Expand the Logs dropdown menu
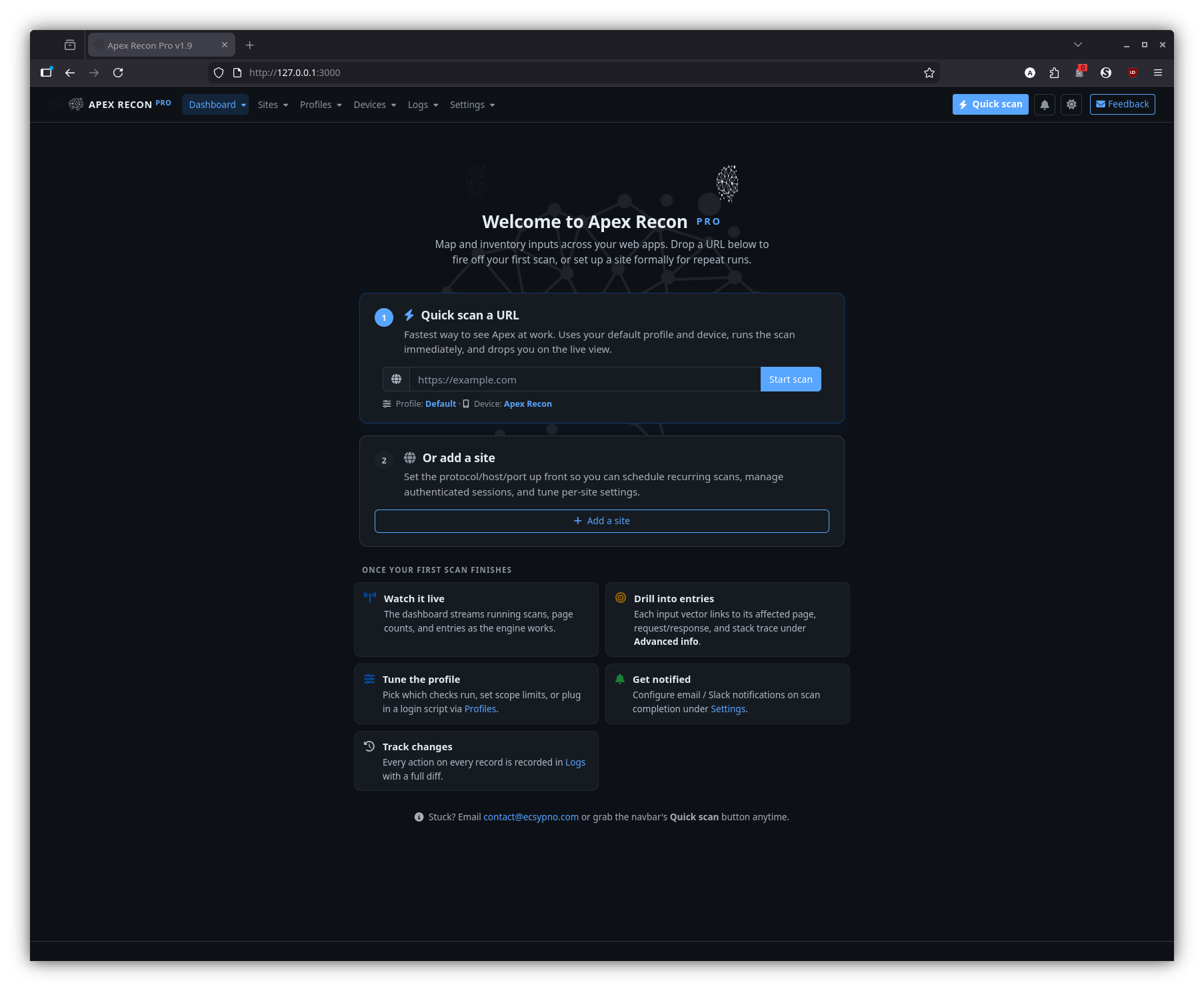1204x991 pixels. [423, 105]
